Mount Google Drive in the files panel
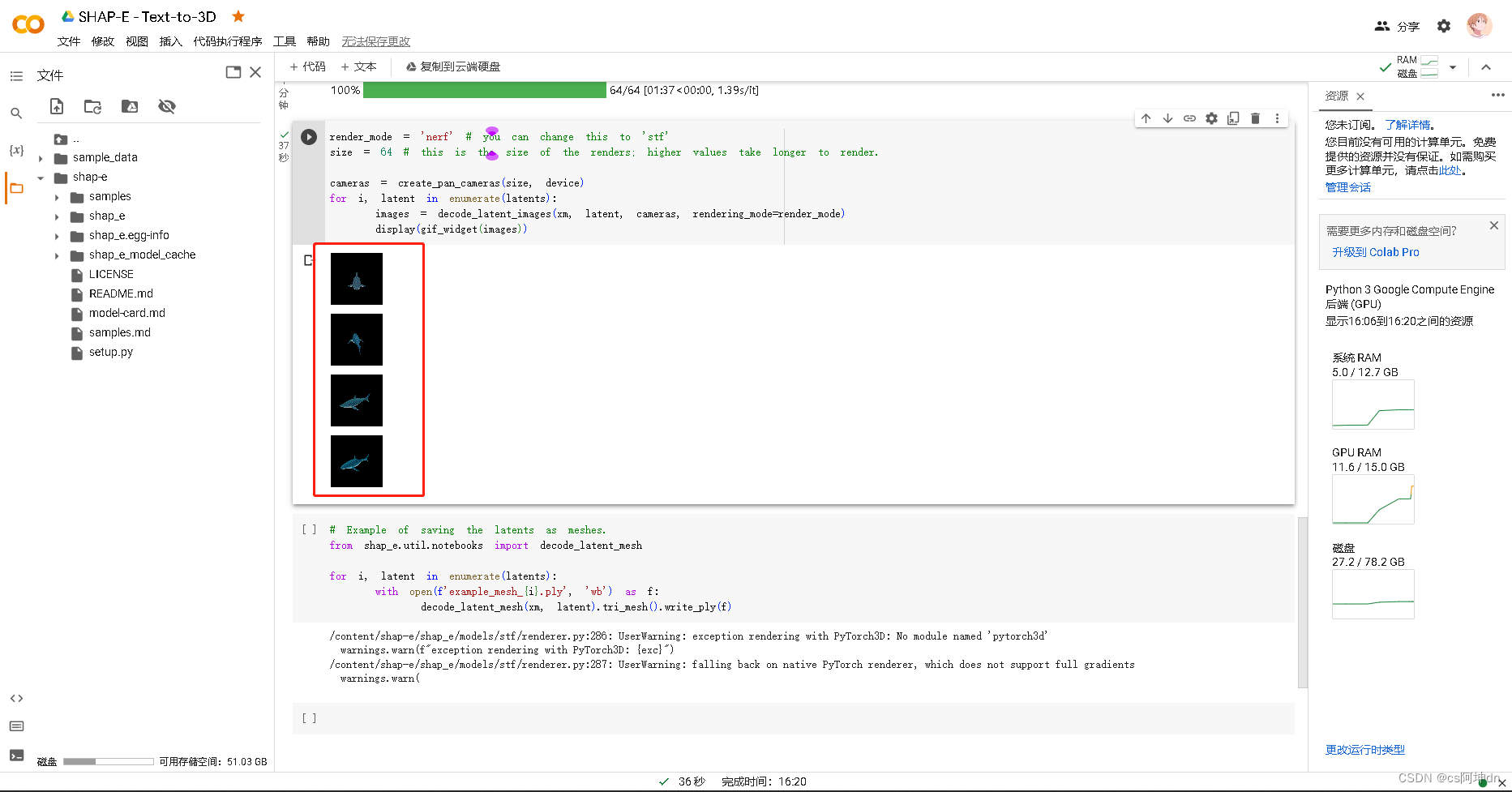Viewport: 1512px width, 792px height. coord(129,106)
